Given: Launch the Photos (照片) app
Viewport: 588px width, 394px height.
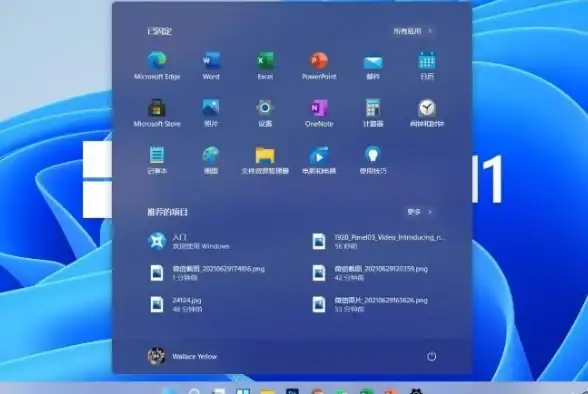Looking at the screenshot, I should click(x=211, y=113).
